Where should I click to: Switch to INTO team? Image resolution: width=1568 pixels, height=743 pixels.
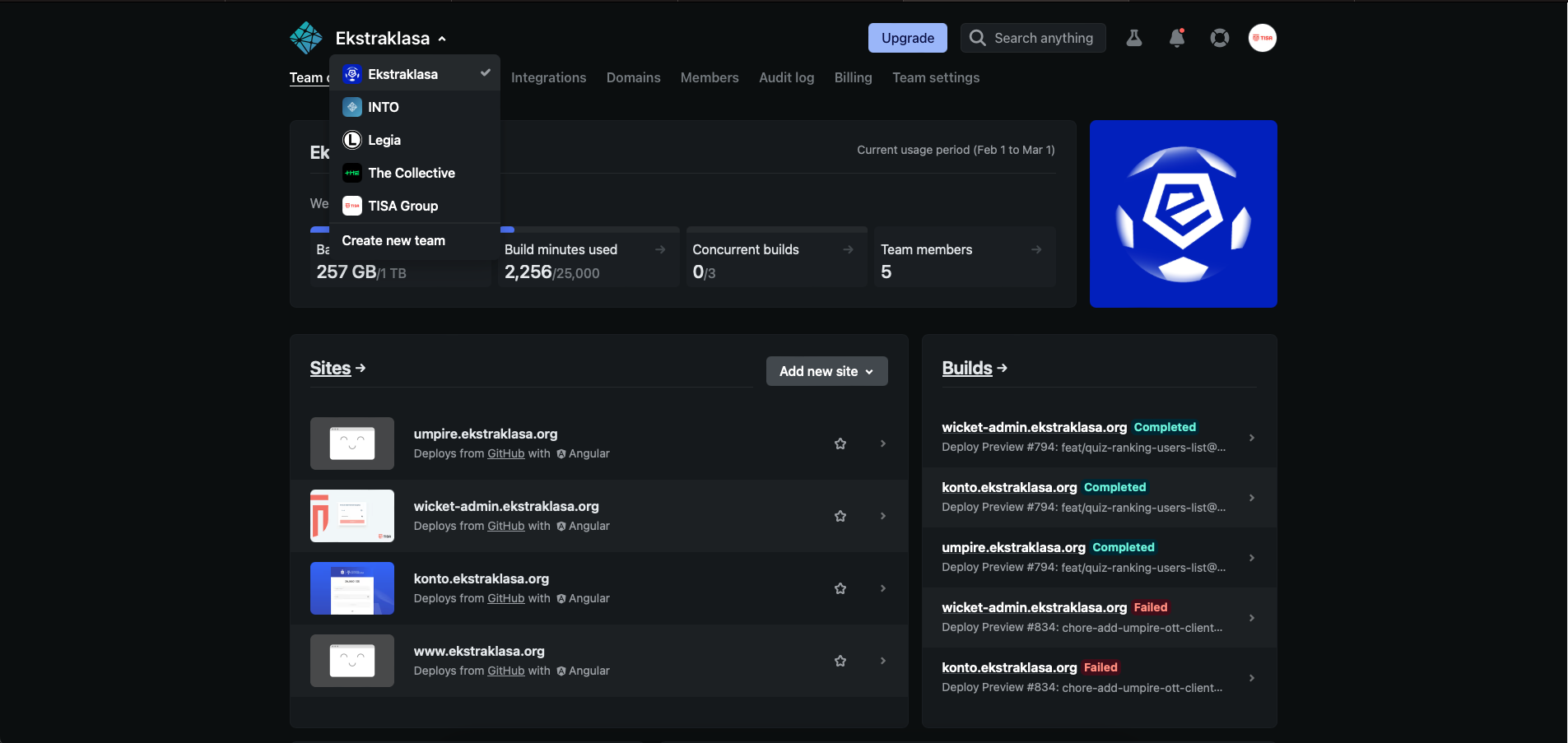tap(415, 107)
